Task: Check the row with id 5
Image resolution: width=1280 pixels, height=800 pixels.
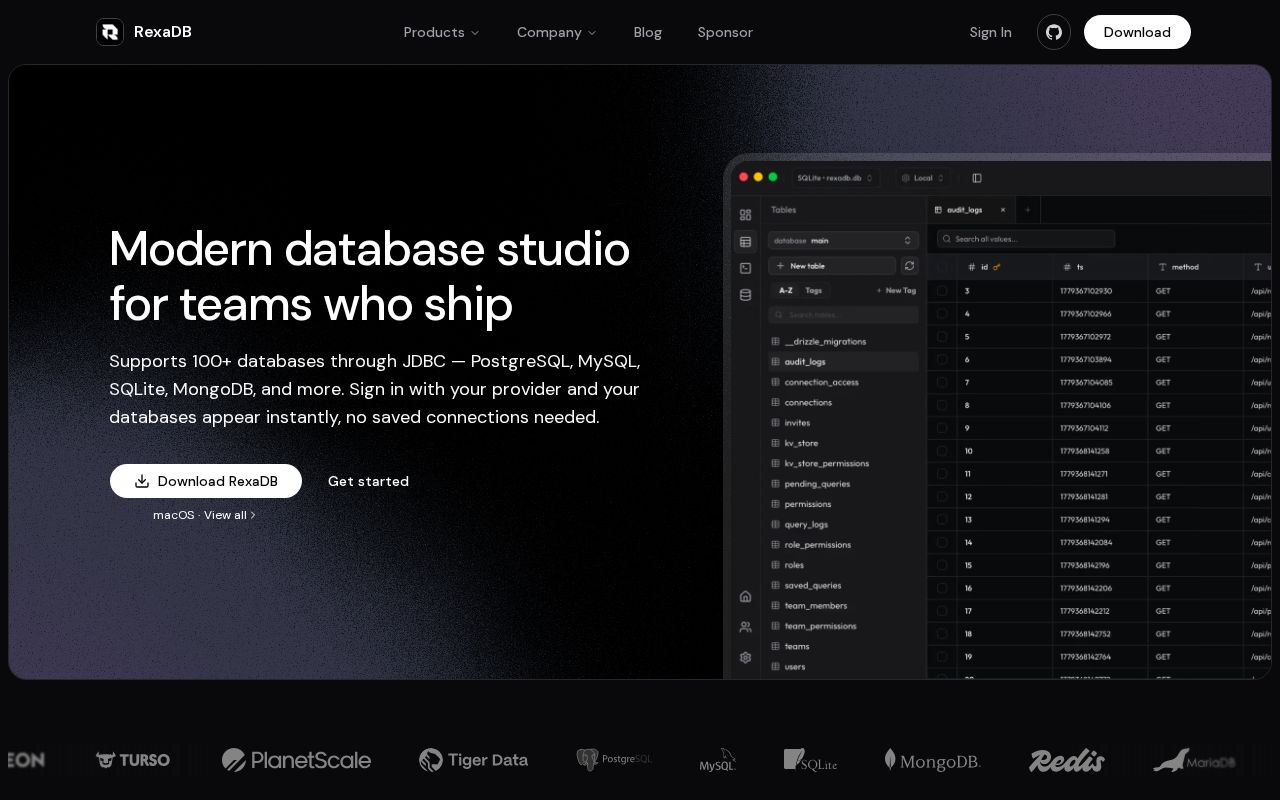Action: point(942,337)
